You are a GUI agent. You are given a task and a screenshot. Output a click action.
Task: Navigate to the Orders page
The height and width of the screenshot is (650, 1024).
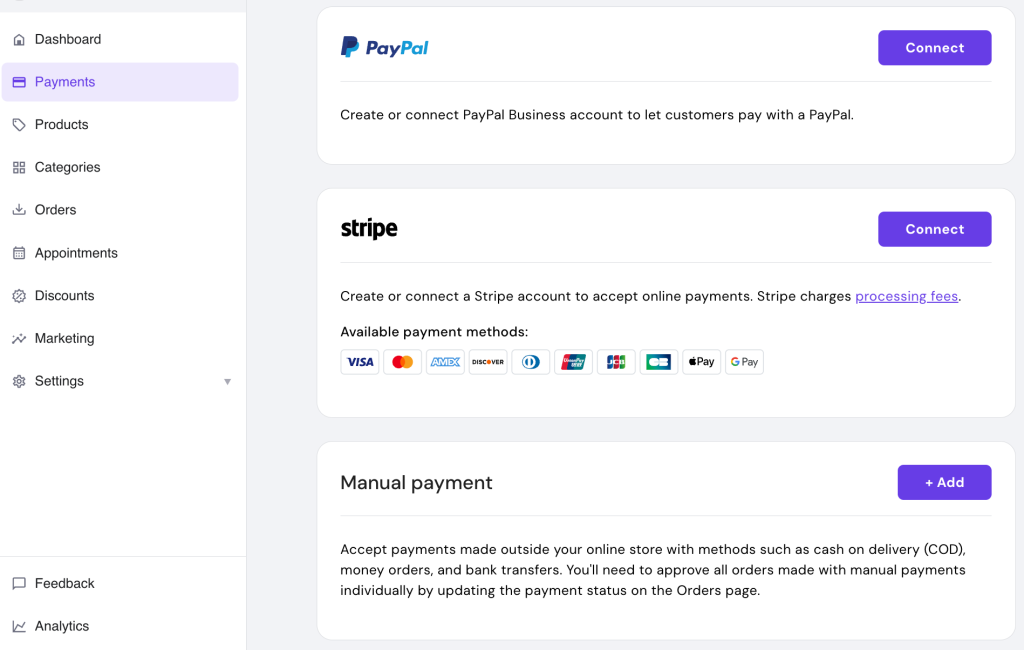point(55,210)
